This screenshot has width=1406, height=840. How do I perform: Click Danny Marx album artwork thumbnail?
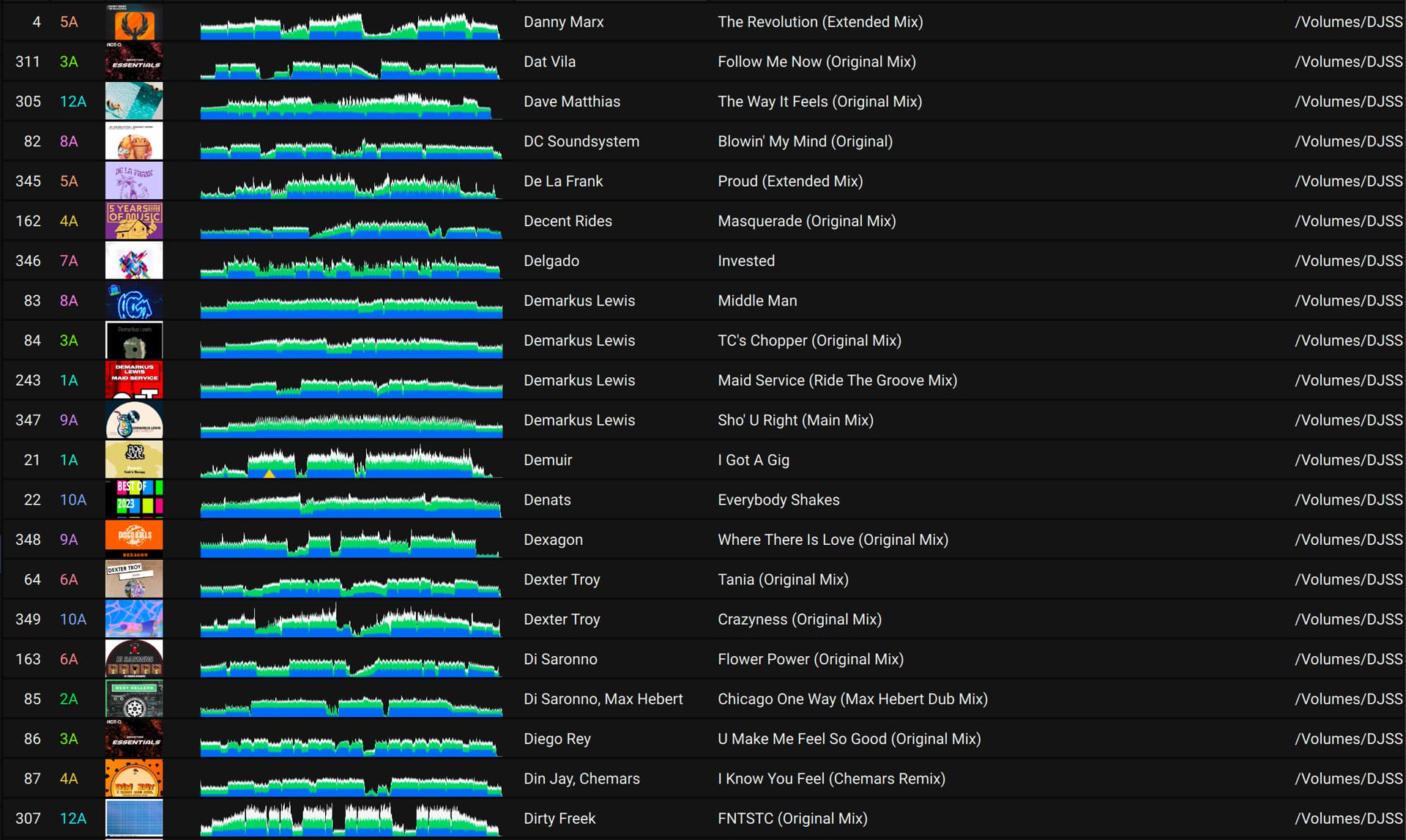(134, 22)
